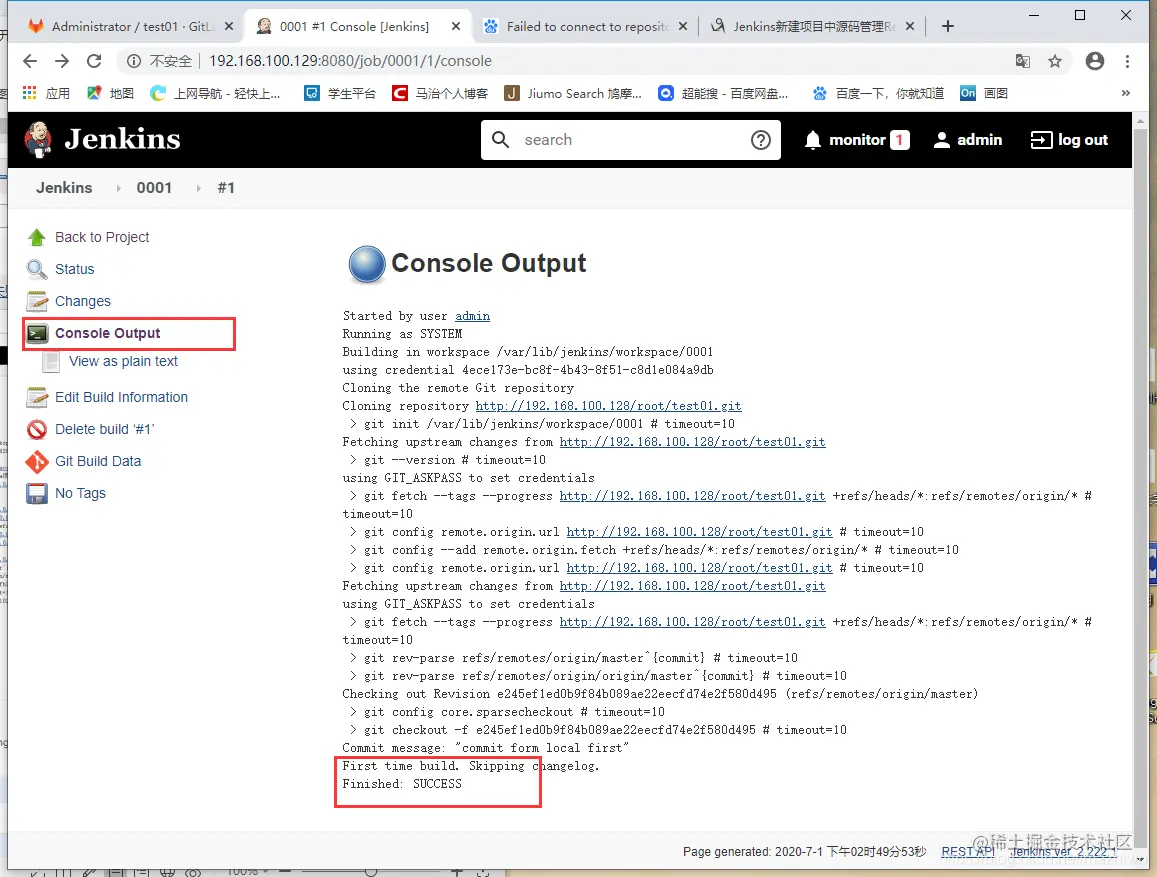The width and height of the screenshot is (1157, 877).
Task: Click the Page generated timestamp footer text
Action: (804, 852)
